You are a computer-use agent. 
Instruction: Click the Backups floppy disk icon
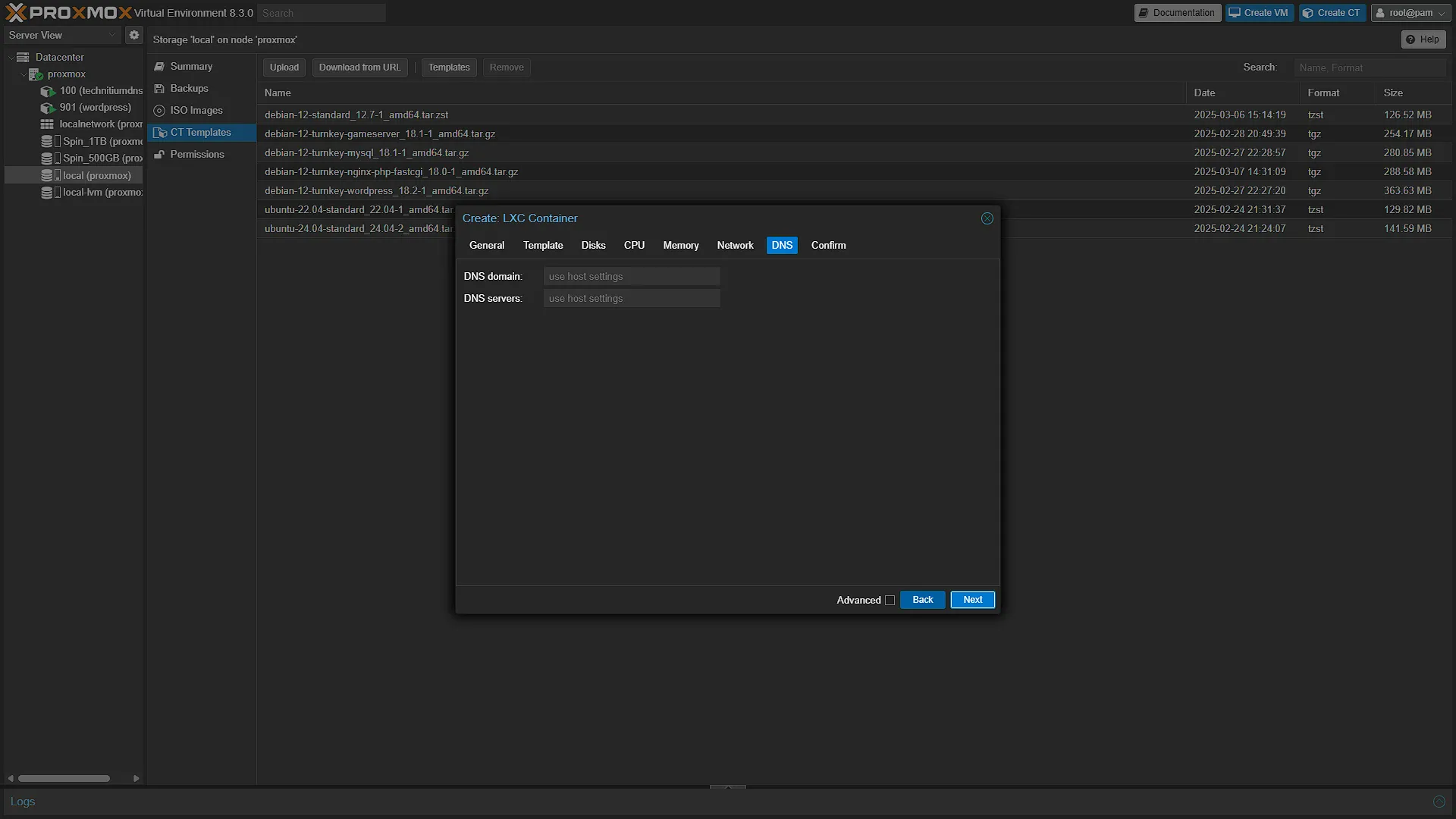pyautogui.click(x=159, y=89)
